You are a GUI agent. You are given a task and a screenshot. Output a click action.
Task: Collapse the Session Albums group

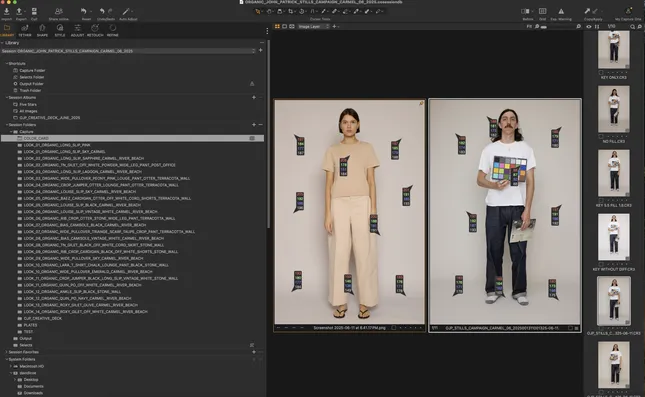7,98
